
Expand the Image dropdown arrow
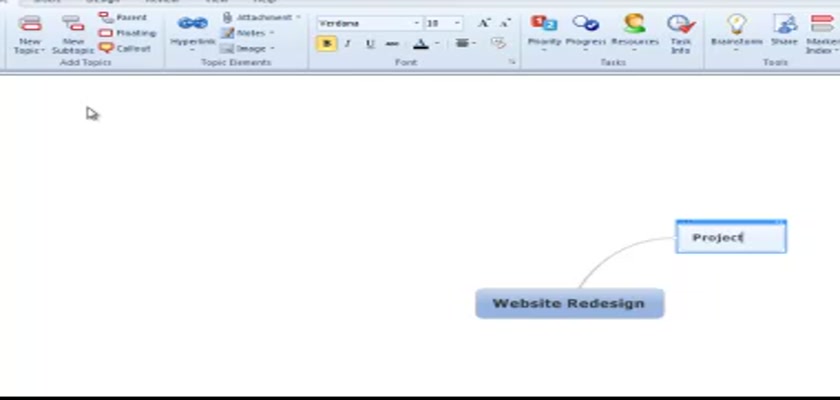click(272, 49)
